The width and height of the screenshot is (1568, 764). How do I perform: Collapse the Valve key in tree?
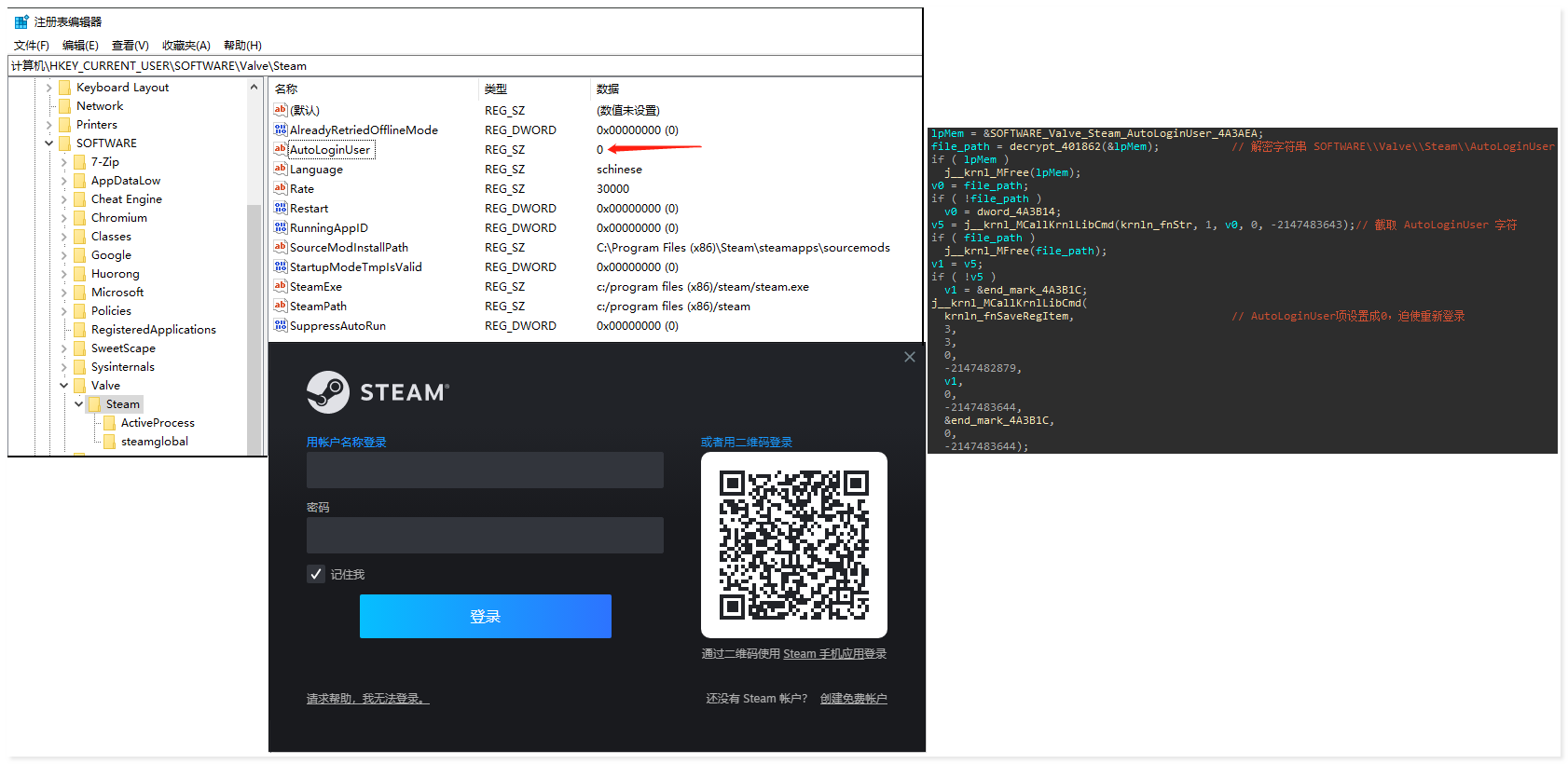coord(64,385)
